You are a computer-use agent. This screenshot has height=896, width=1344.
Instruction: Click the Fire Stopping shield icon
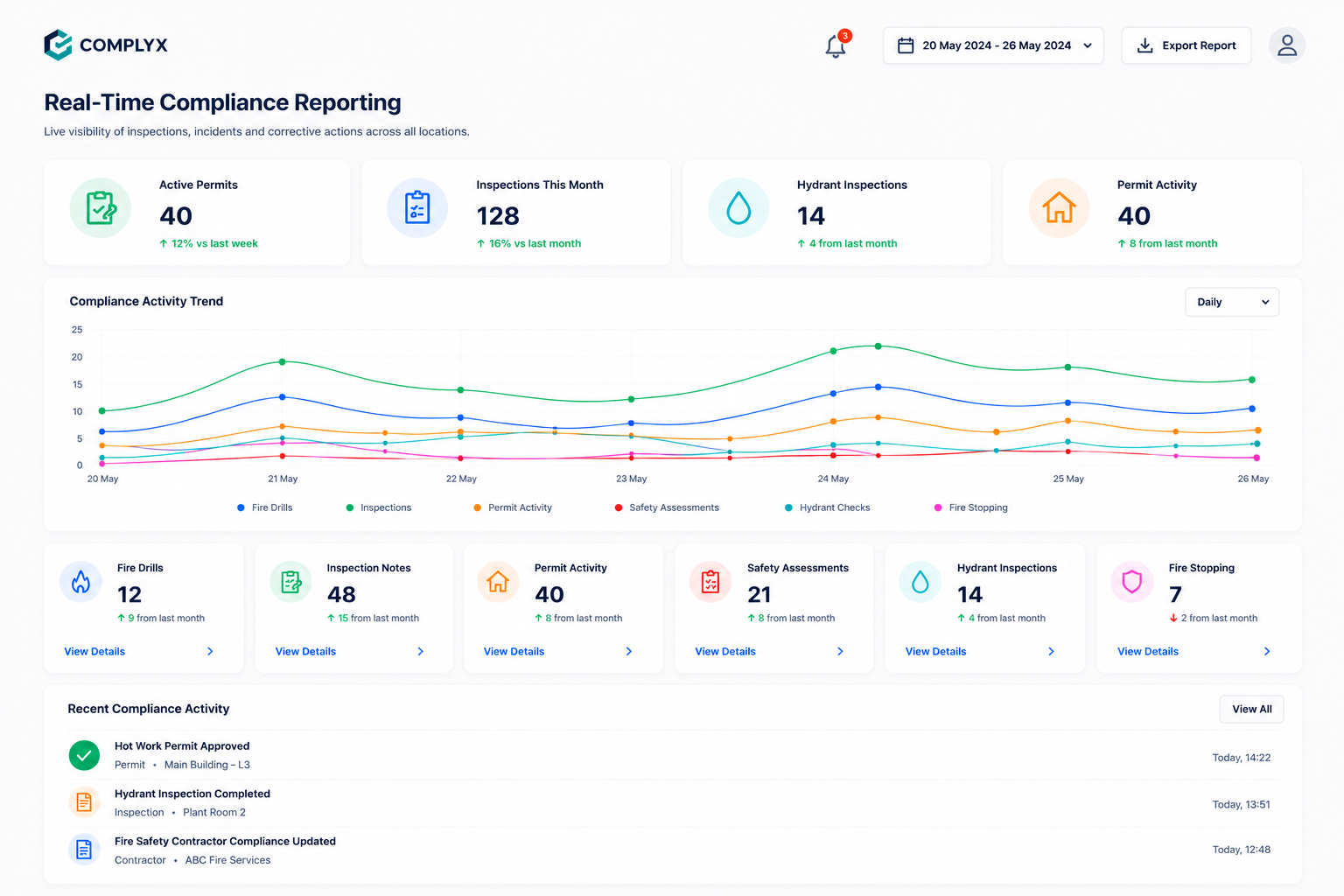1132,582
